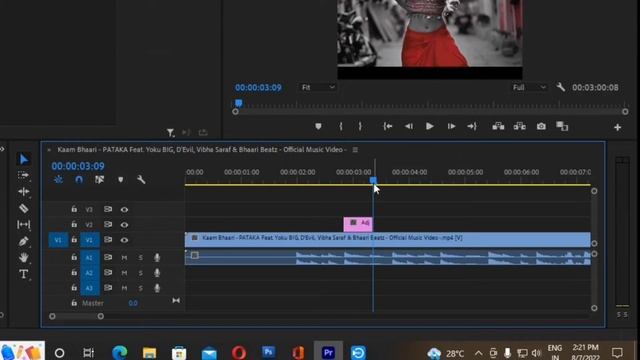The width and height of the screenshot is (640, 360).
Task: Click the Program monitor playhead marker
Action: coord(239,103)
